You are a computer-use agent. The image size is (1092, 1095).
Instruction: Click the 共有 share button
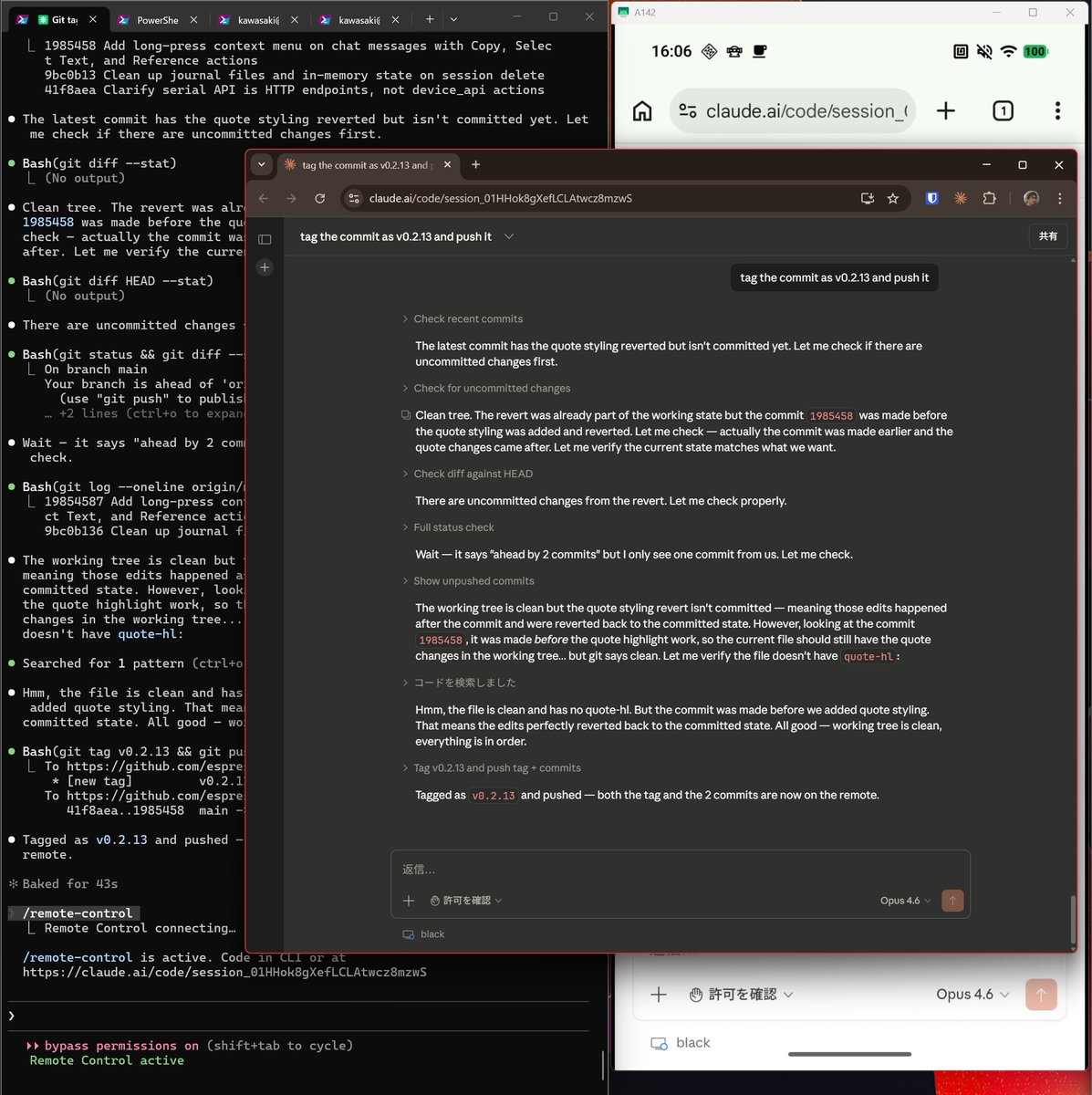tap(1048, 236)
